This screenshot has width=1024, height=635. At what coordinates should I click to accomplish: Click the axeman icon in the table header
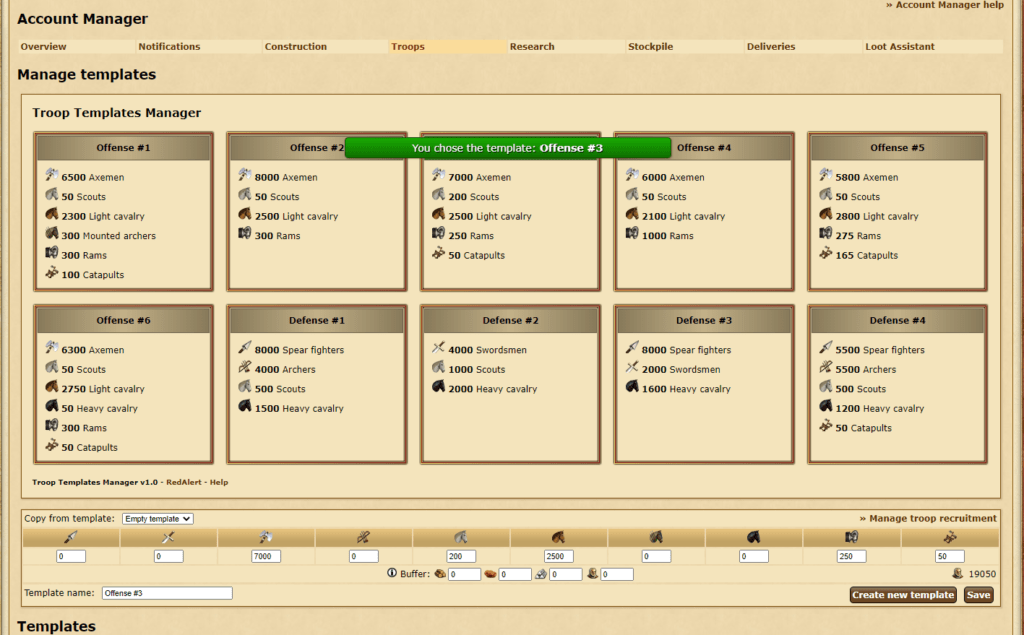[266, 537]
